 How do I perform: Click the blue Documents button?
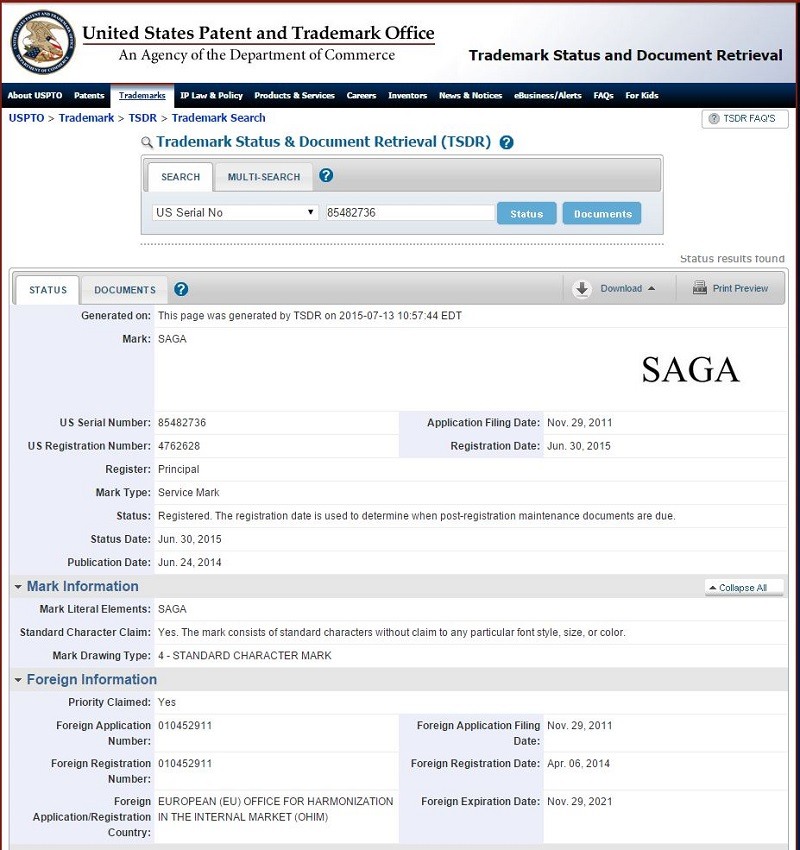coord(602,214)
